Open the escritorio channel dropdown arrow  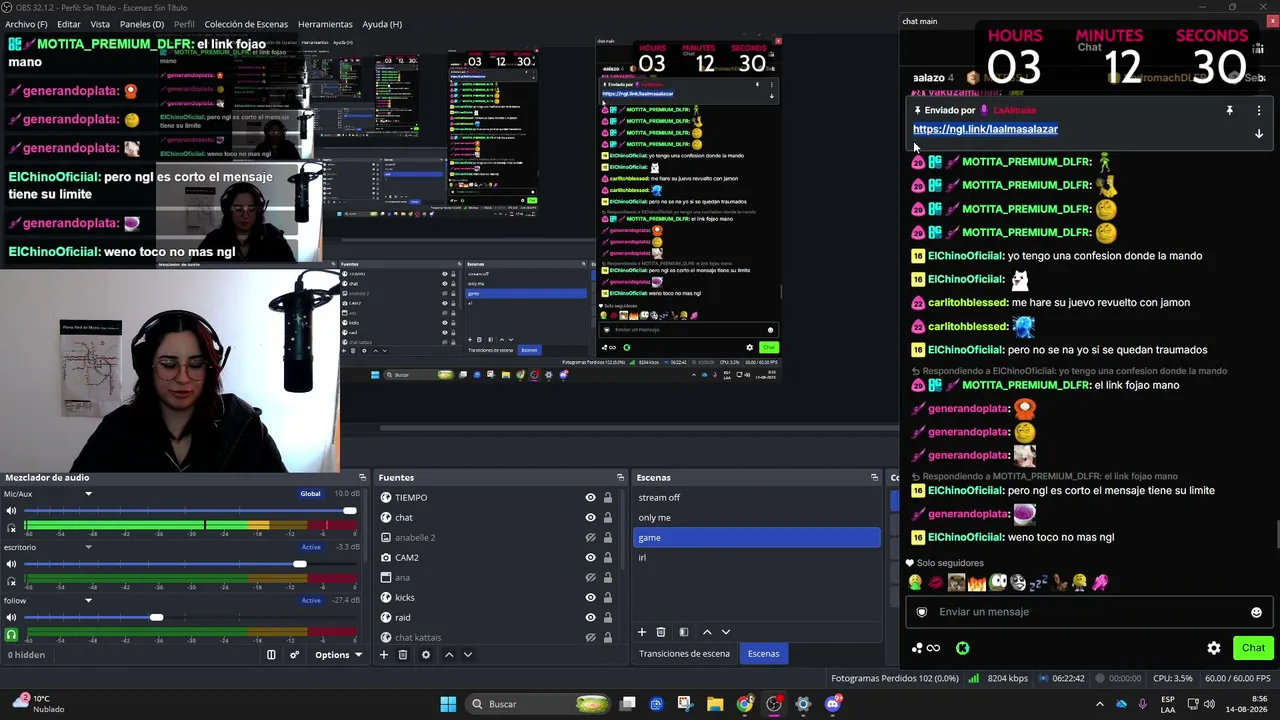tap(88, 547)
